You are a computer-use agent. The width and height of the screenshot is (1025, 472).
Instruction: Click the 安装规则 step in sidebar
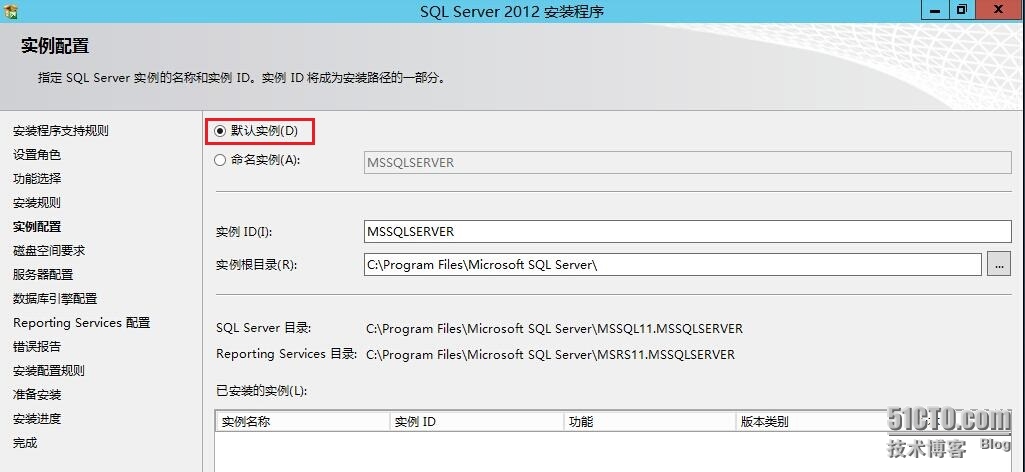[x=37, y=203]
